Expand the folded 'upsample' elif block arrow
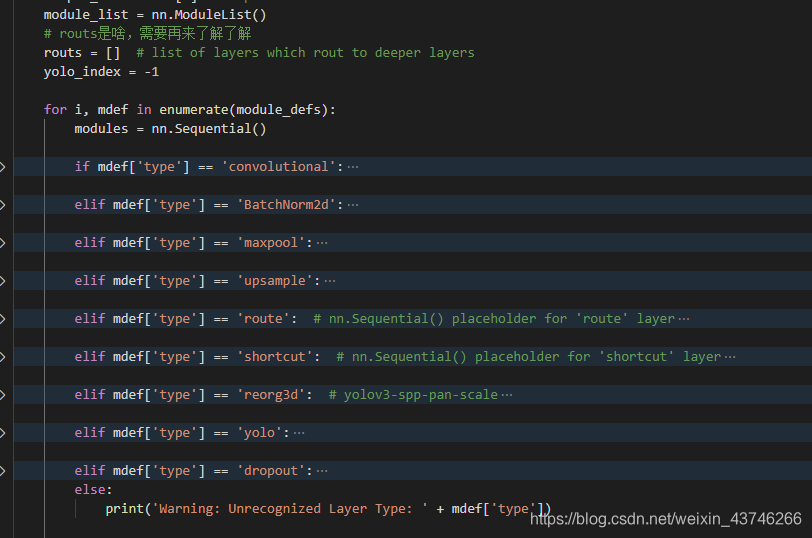 coord(3,281)
